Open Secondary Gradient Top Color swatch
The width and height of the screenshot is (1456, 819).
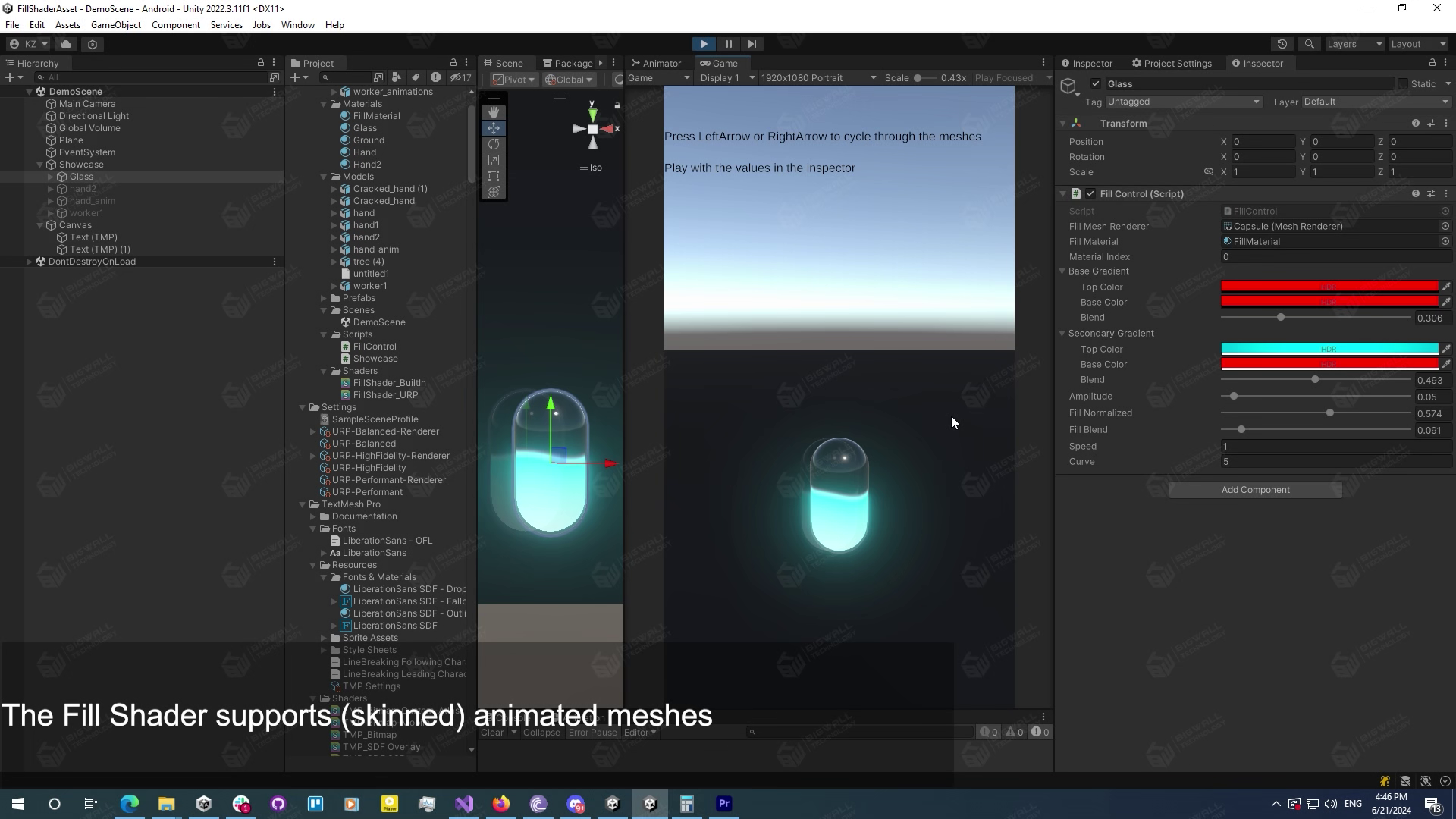[1329, 349]
